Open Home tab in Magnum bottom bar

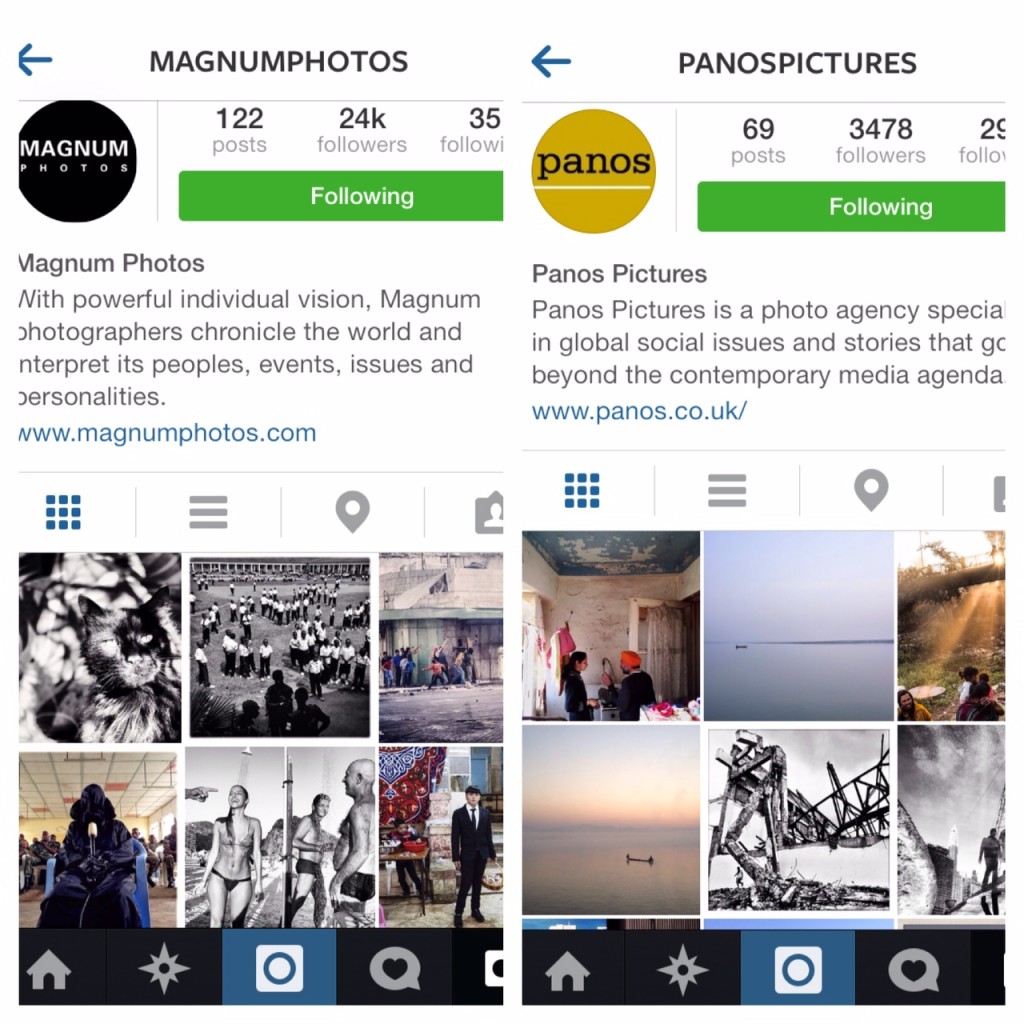point(50,969)
